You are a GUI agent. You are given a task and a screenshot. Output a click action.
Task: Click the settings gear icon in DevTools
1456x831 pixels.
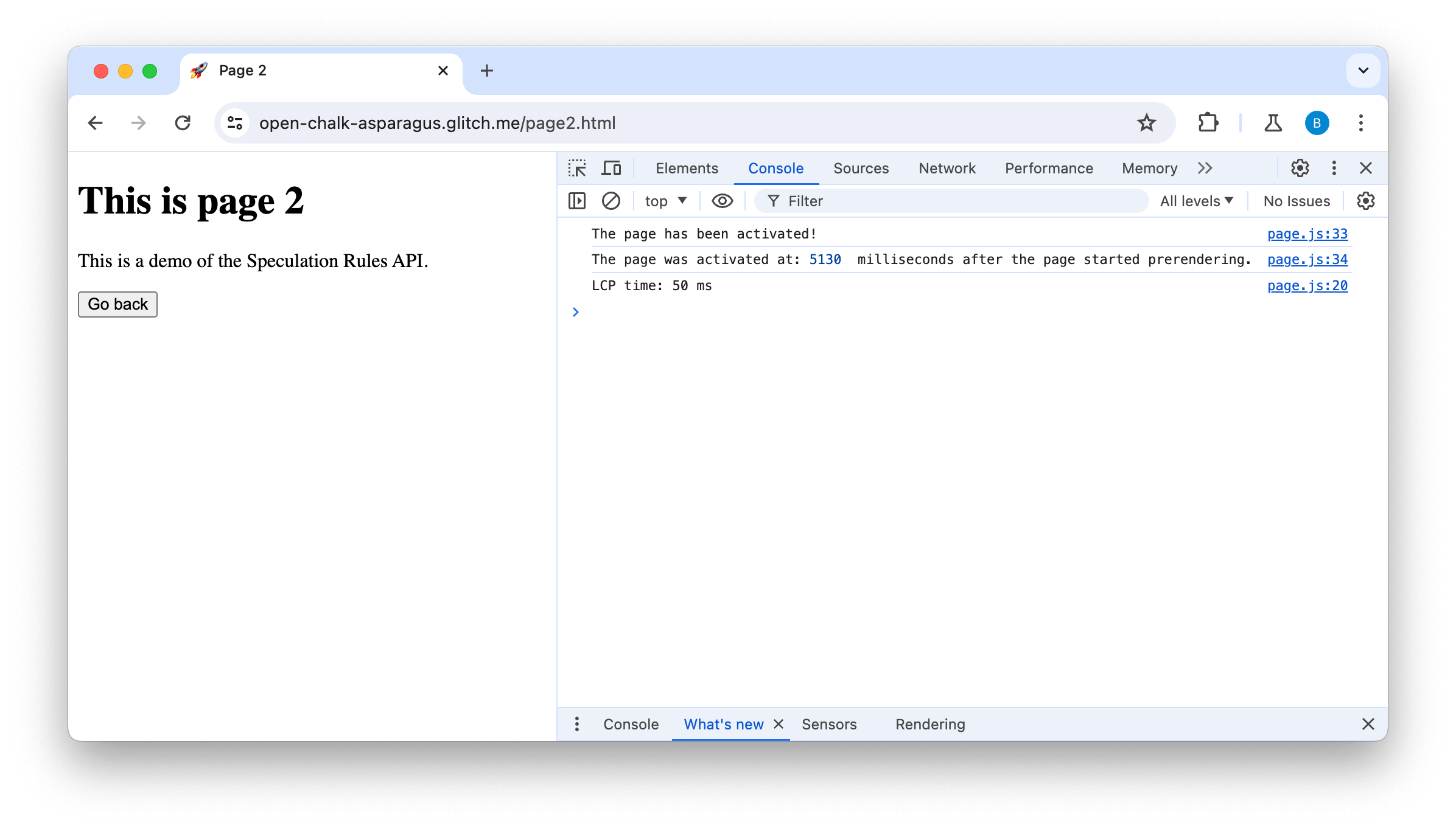pyautogui.click(x=1300, y=167)
